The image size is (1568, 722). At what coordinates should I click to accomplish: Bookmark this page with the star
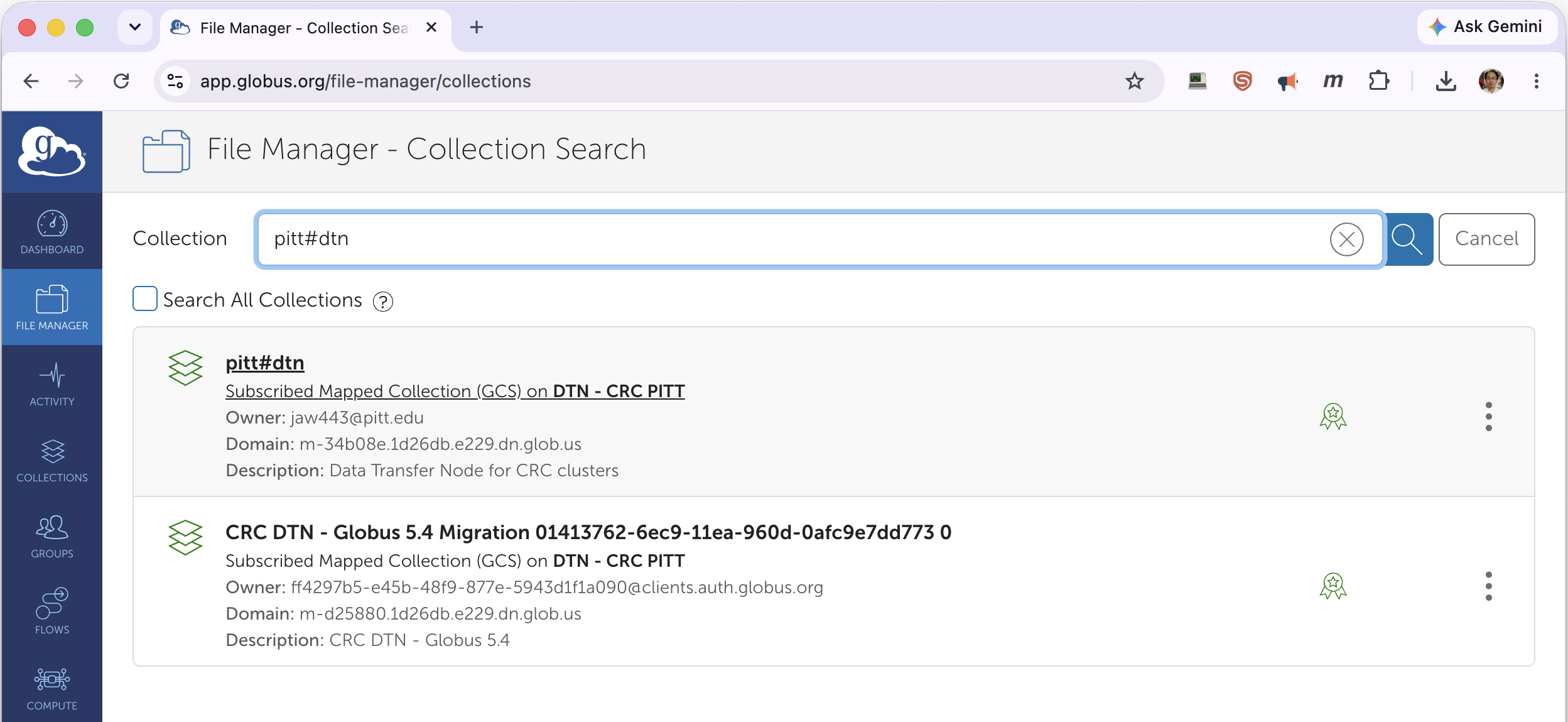pyautogui.click(x=1134, y=81)
